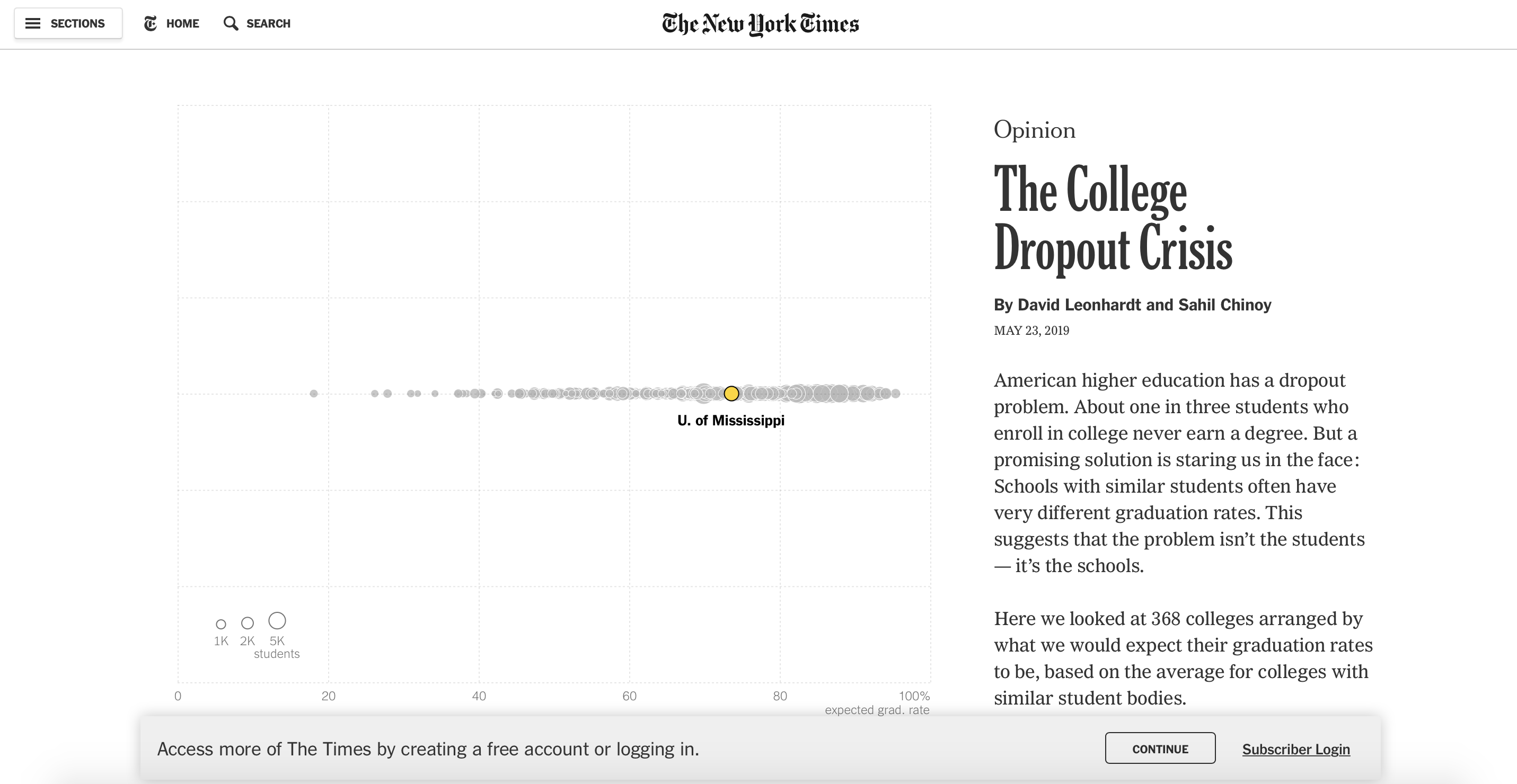Viewport: 1517px width, 784px height.
Task: Click the 1K students legend circle
Action: (221, 624)
